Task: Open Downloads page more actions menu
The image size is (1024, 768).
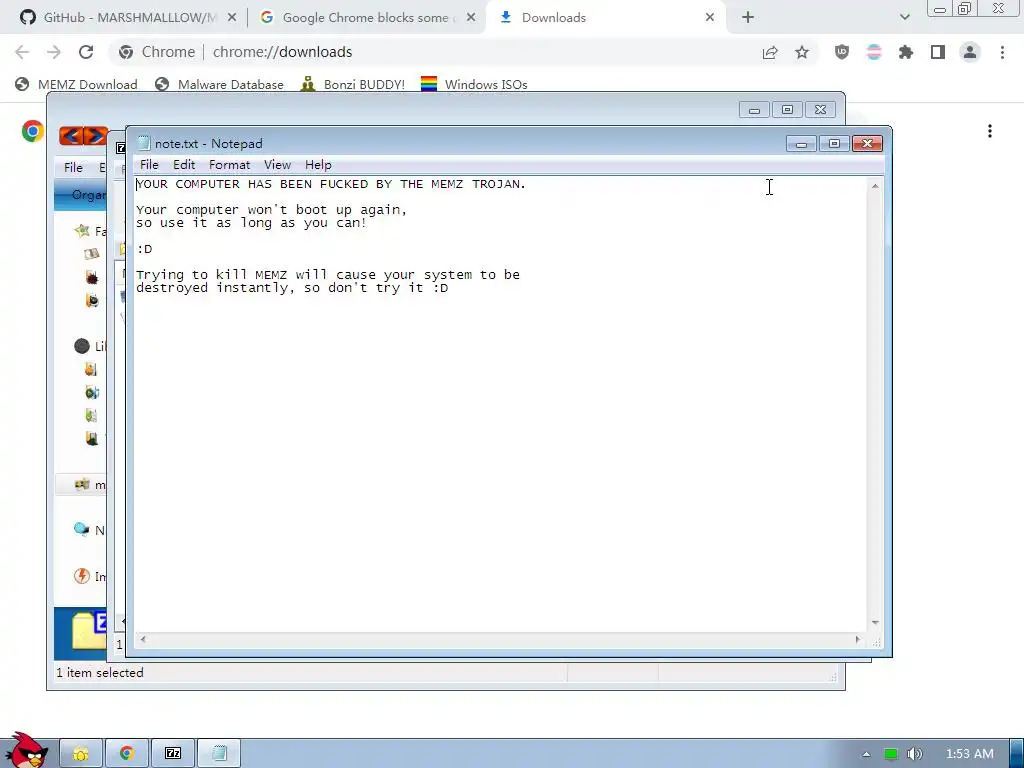Action: [990, 131]
